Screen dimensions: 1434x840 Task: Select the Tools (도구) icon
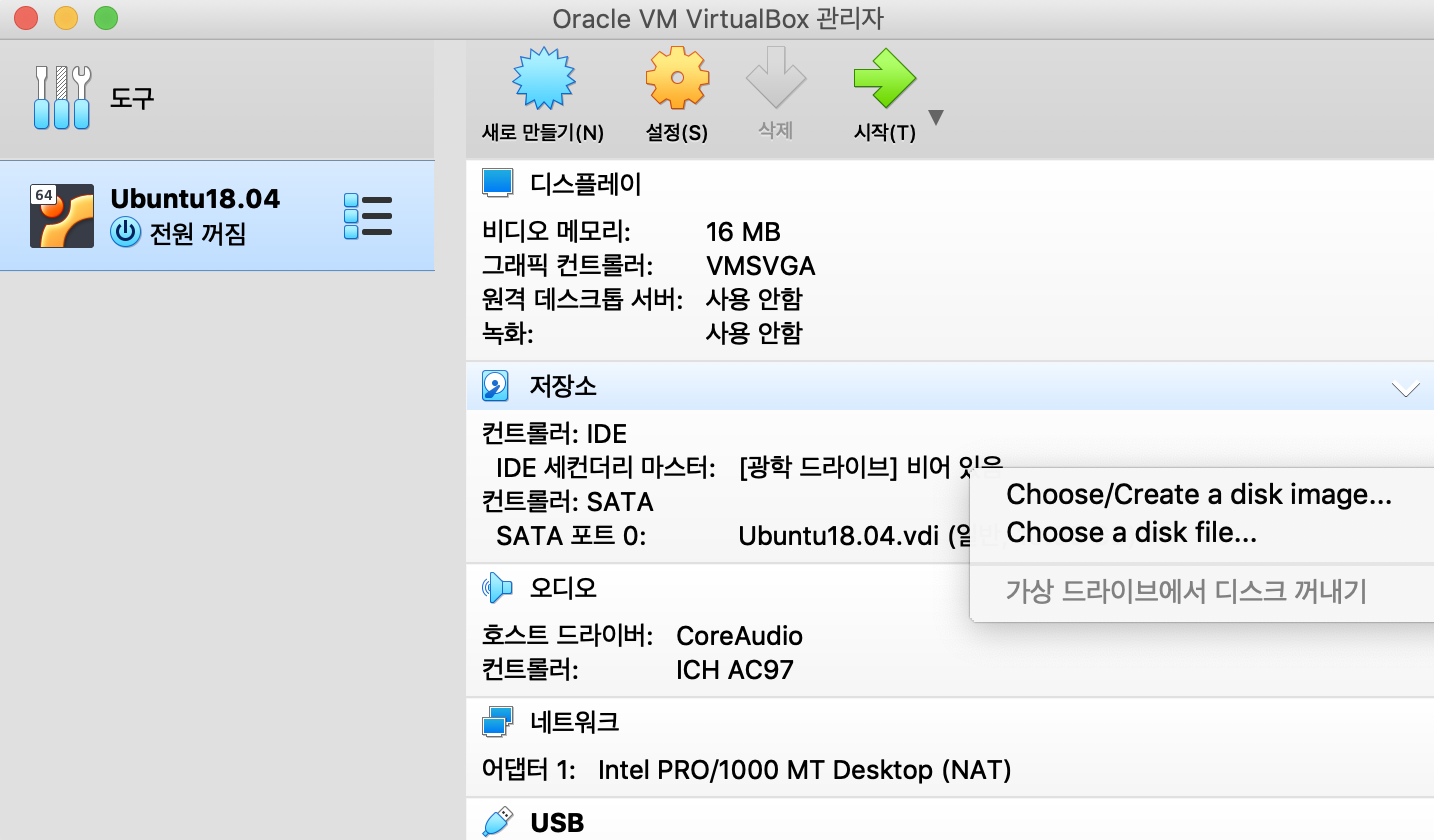pyautogui.click(x=62, y=97)
